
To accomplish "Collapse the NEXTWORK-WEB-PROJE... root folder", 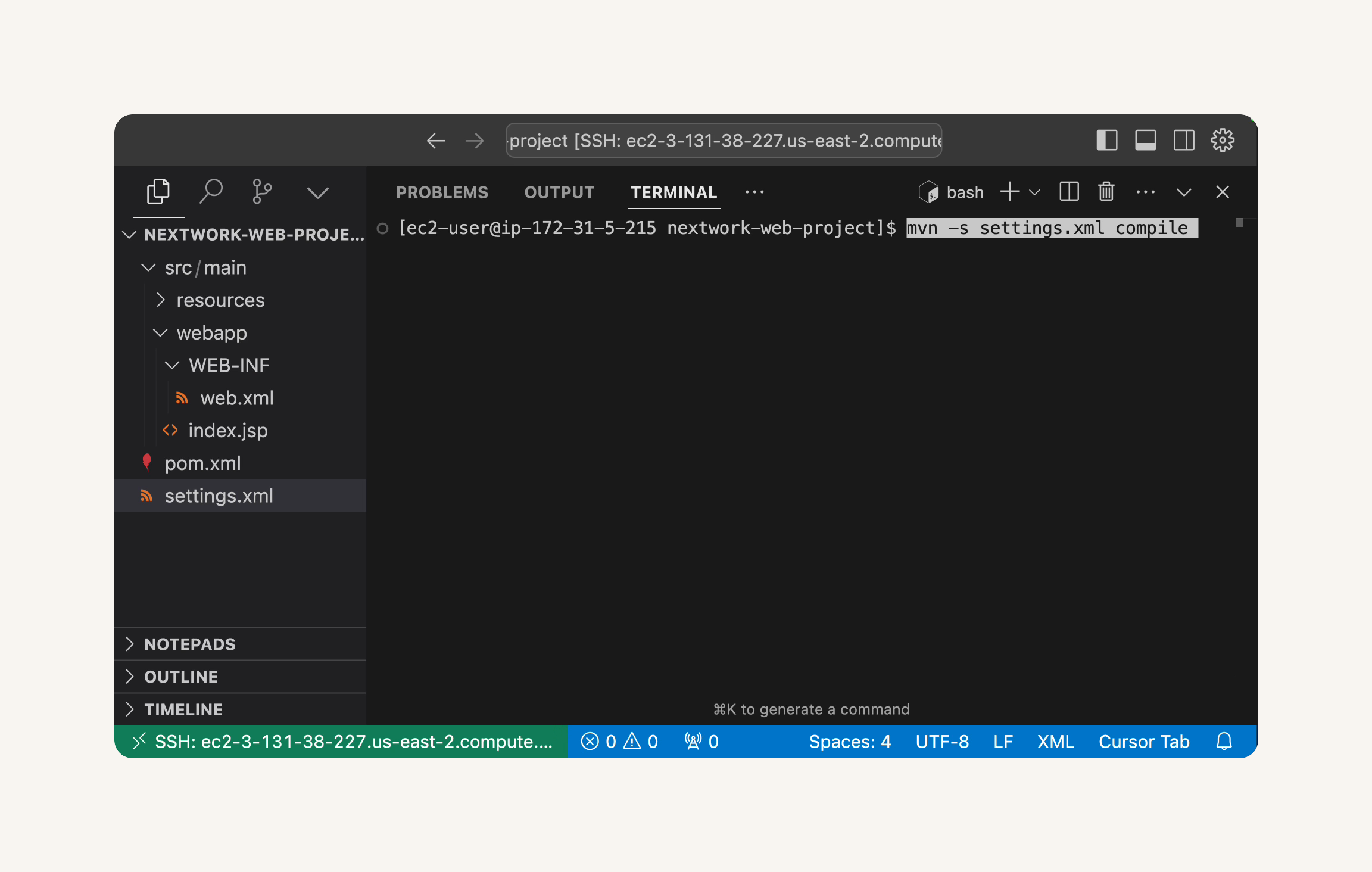I will pos(241,235).
